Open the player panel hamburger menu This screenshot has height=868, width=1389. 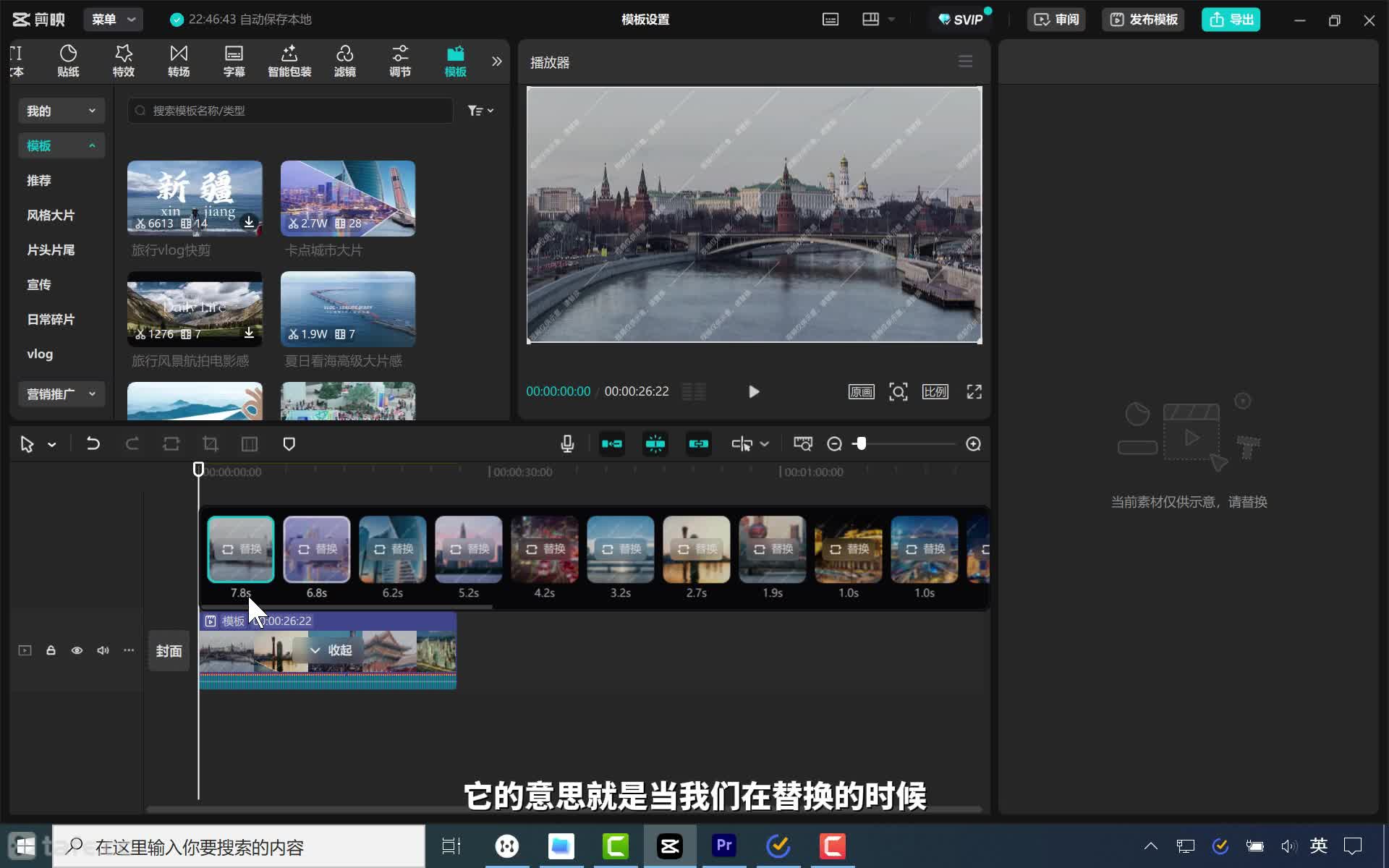point(965,61)
